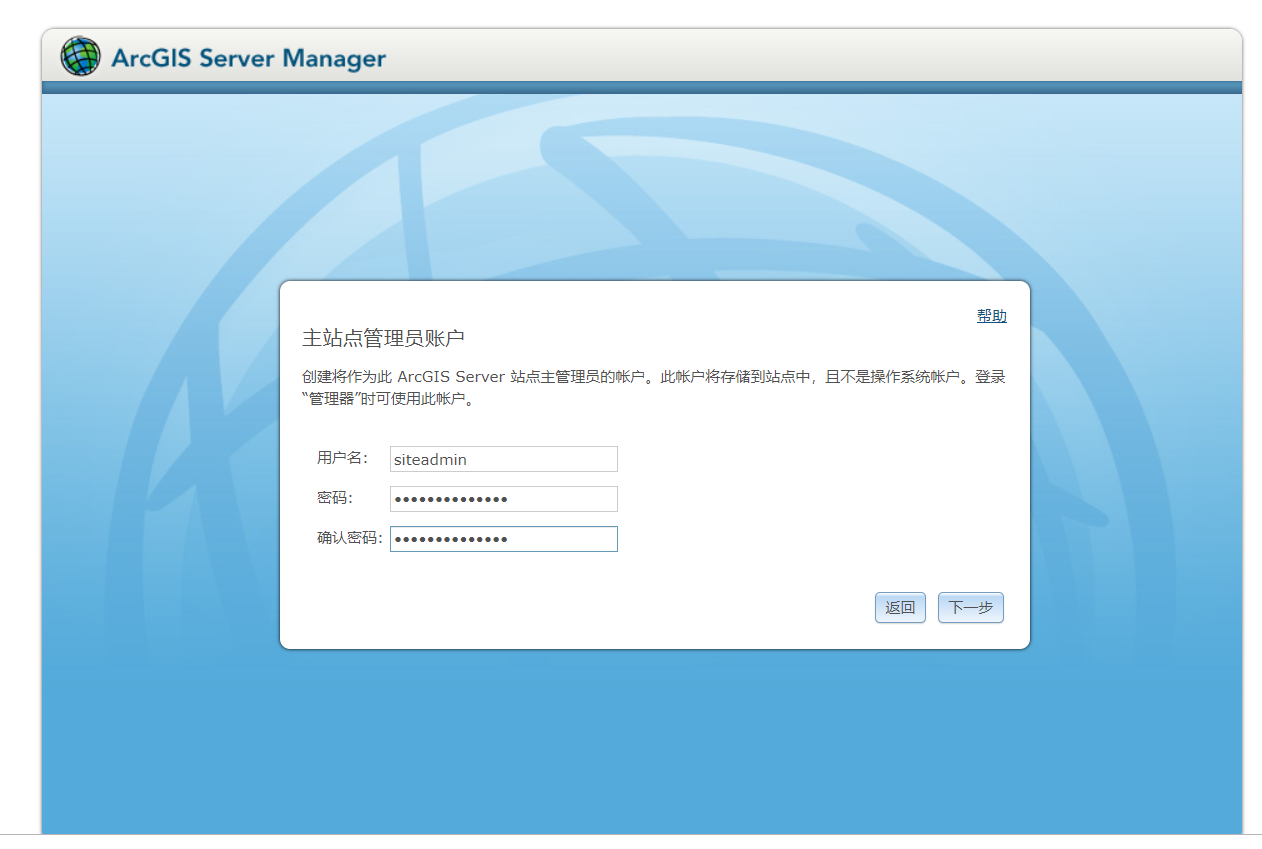Click the ArcGIS globe logo icon
1262x849 pixels.
point(81,57)
